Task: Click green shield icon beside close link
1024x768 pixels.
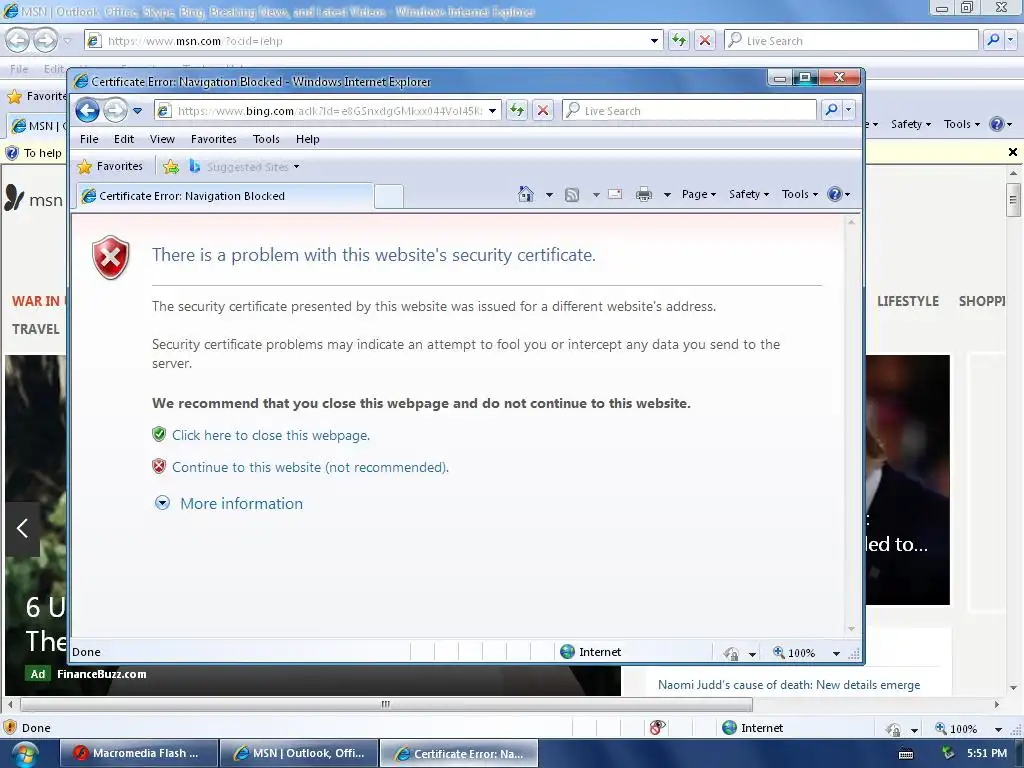Action: (x=159, y=434)
